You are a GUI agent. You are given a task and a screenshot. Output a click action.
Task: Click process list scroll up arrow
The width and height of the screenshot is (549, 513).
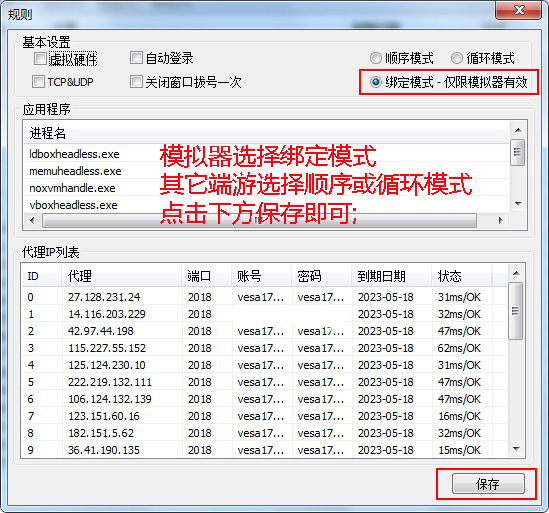(518, 130)
